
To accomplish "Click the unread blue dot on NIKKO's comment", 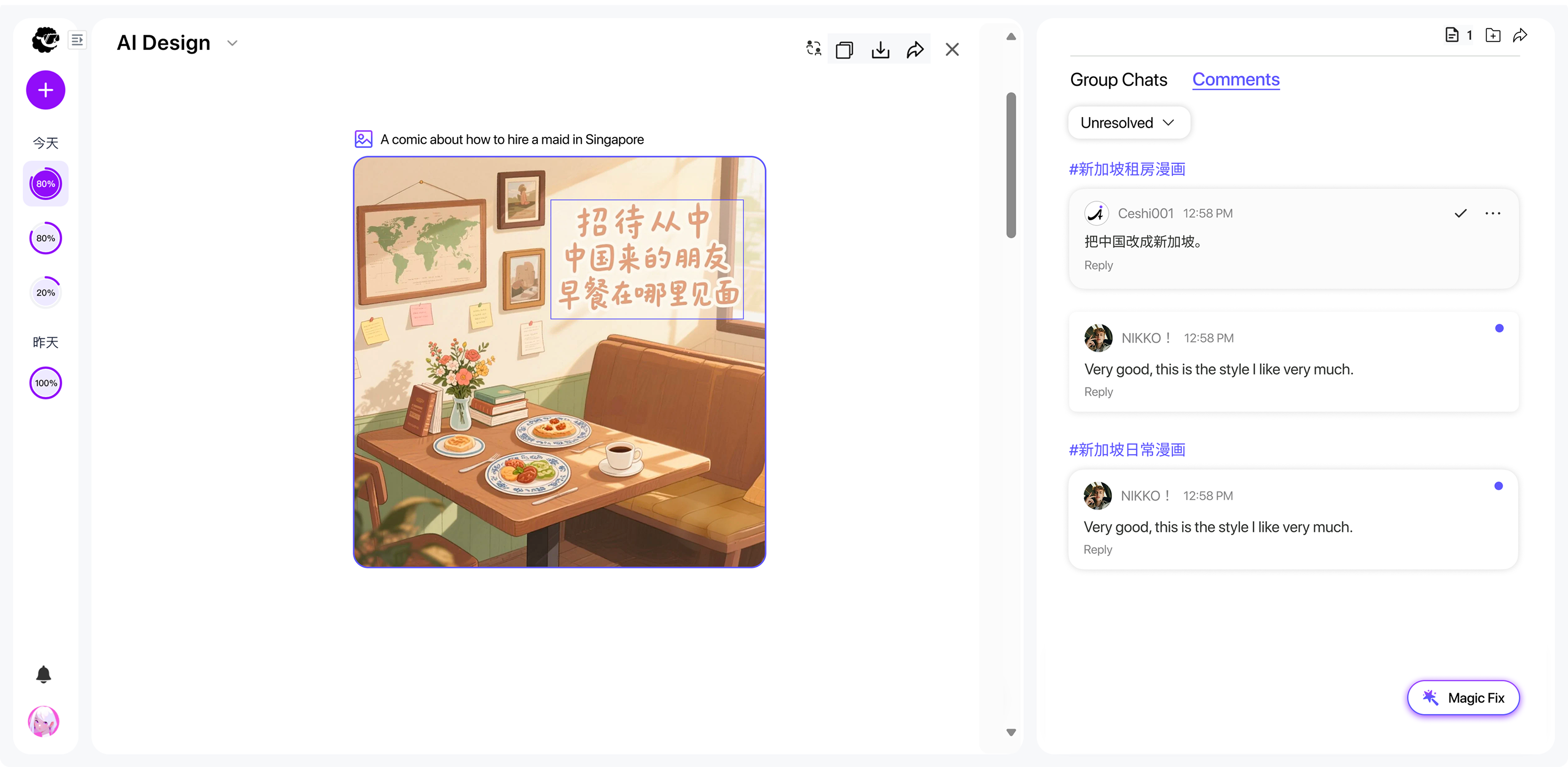I will (1499, 327).
